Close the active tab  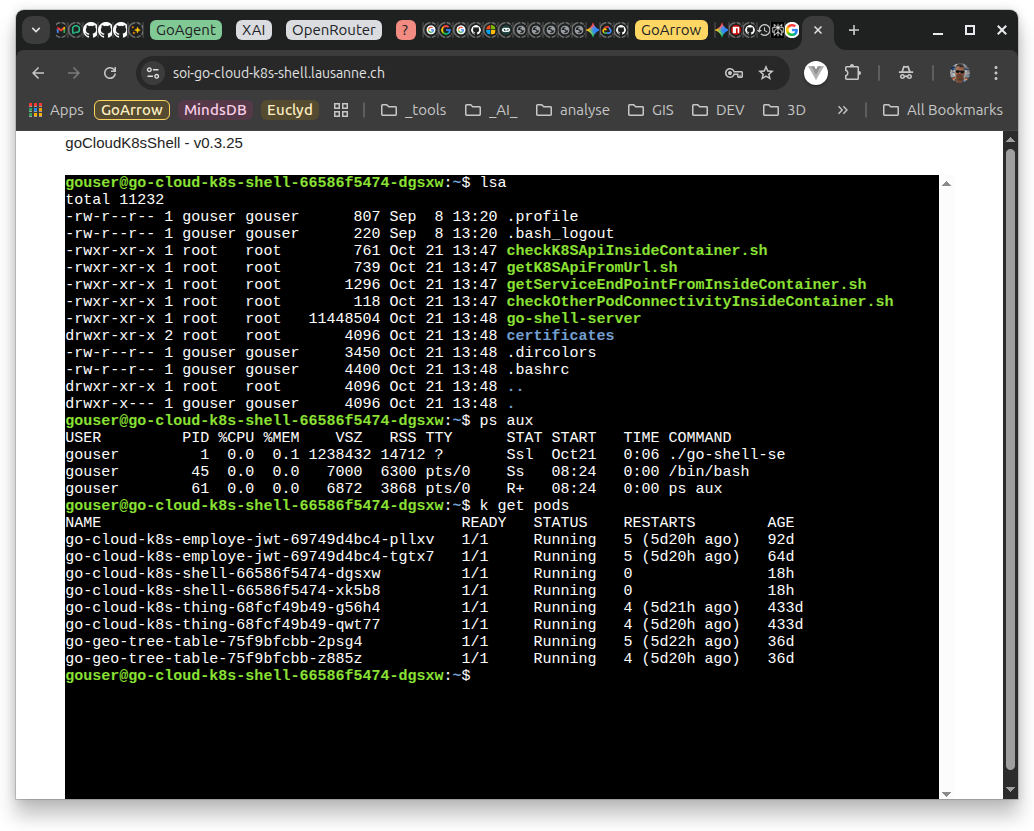[818, 30]
